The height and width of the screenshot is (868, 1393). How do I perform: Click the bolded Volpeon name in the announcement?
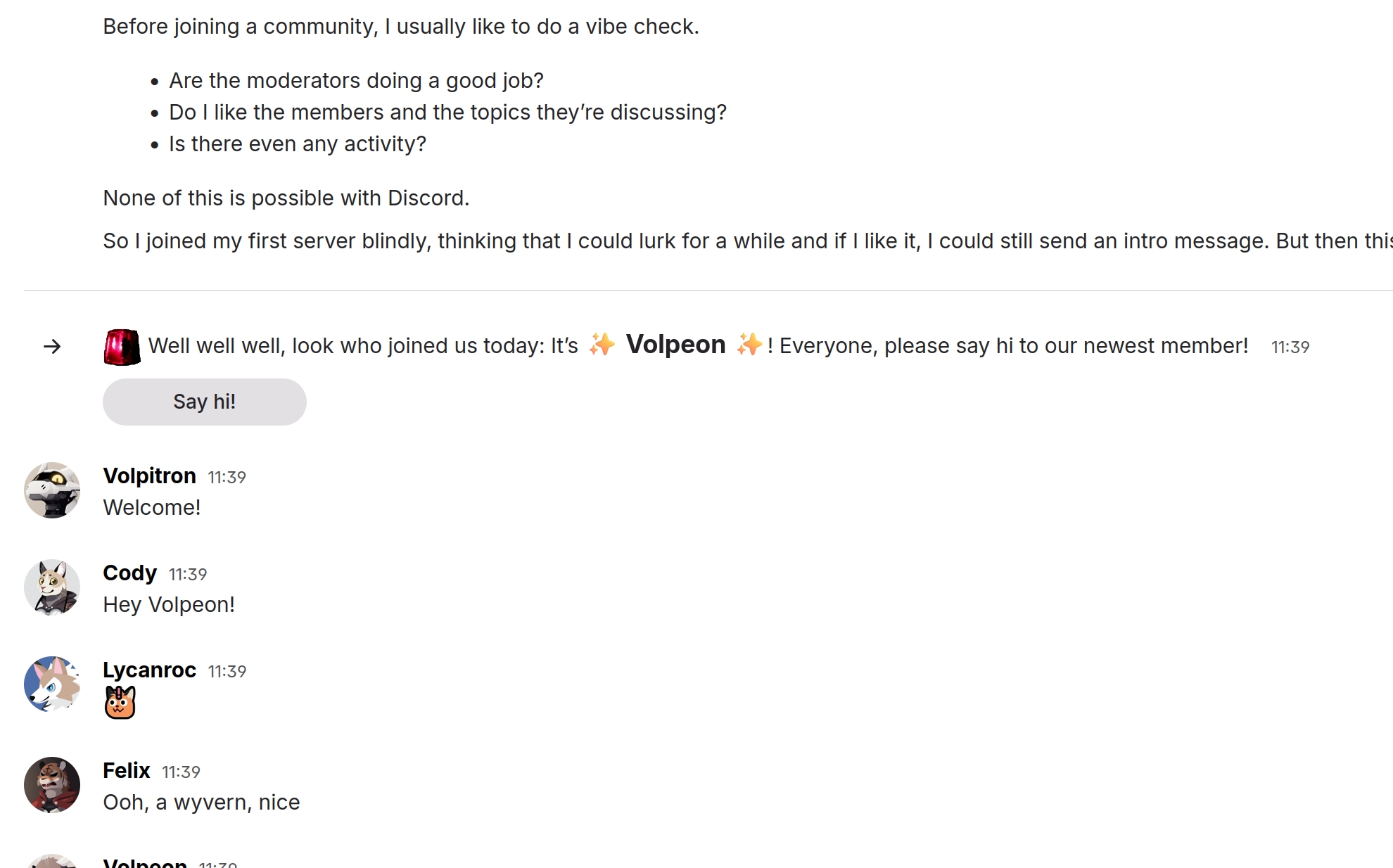pyautogui.click(x=675, y=344)
